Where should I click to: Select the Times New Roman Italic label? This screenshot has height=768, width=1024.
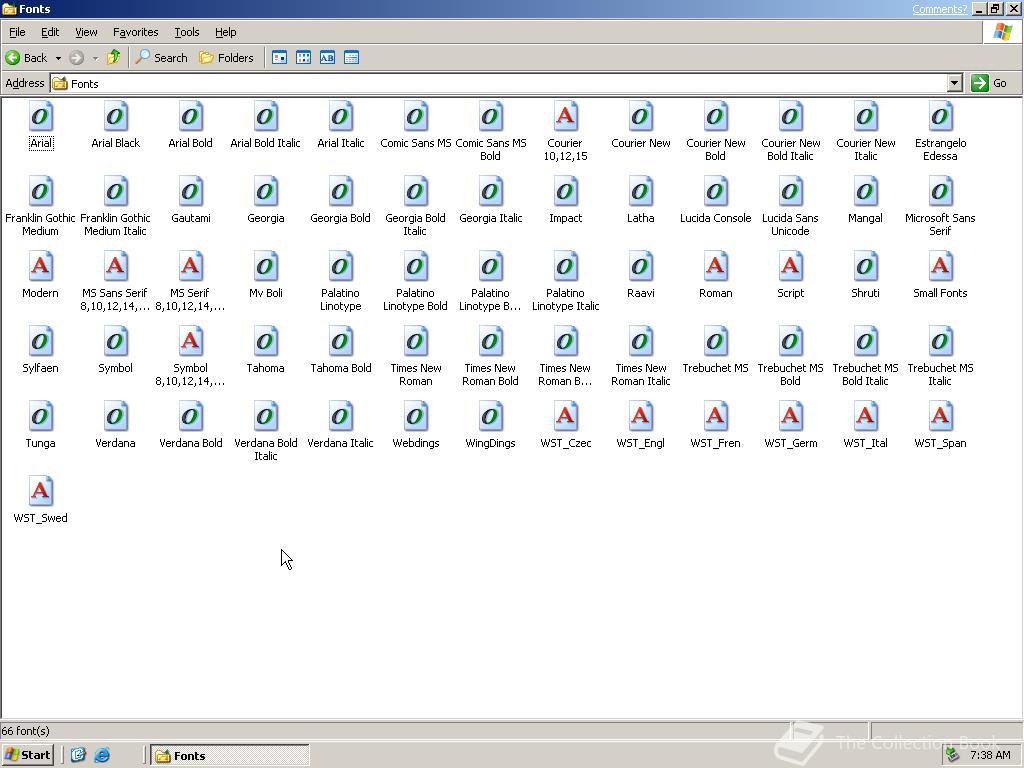click(641, 374)
